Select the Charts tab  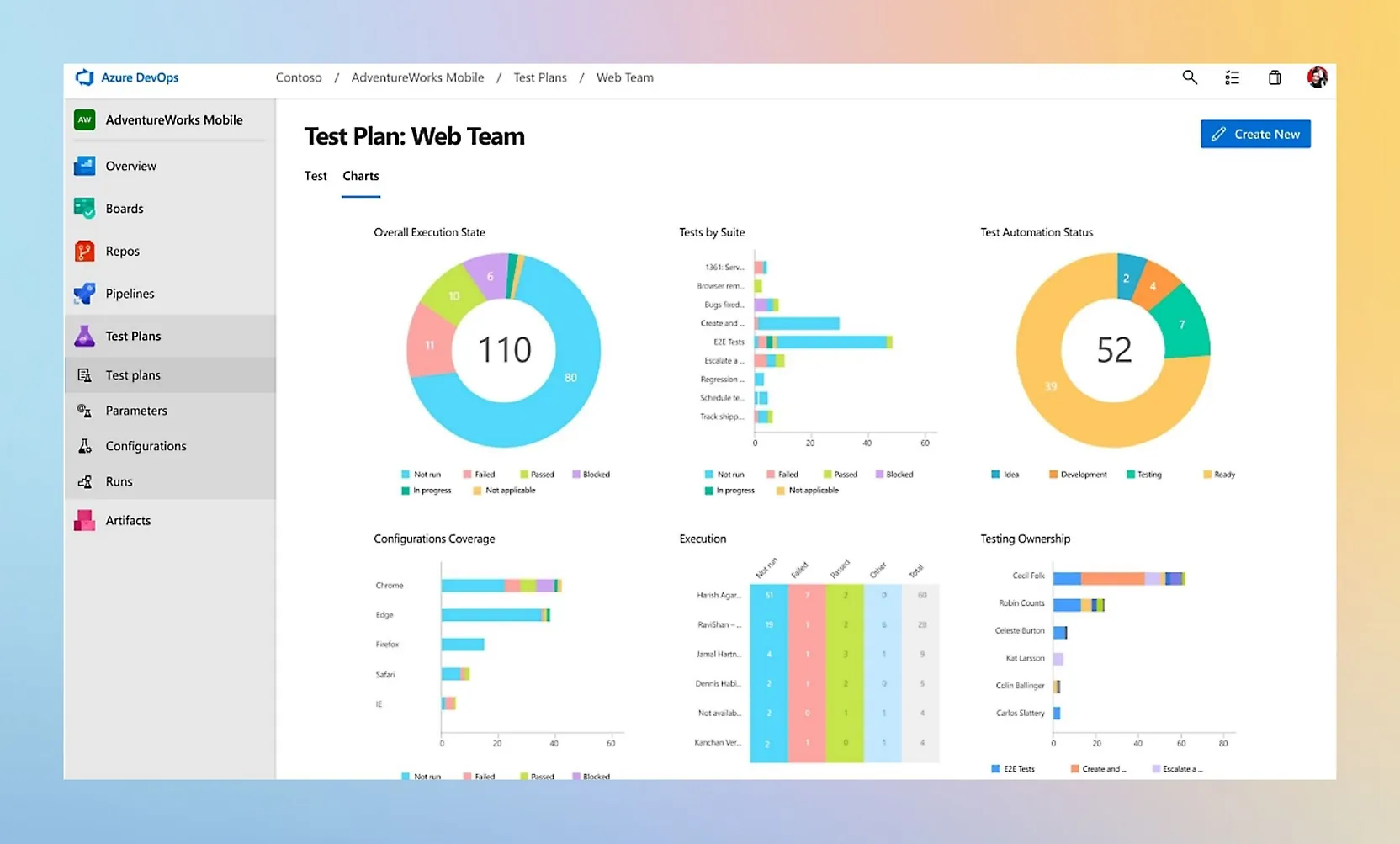tap(361, 176)
